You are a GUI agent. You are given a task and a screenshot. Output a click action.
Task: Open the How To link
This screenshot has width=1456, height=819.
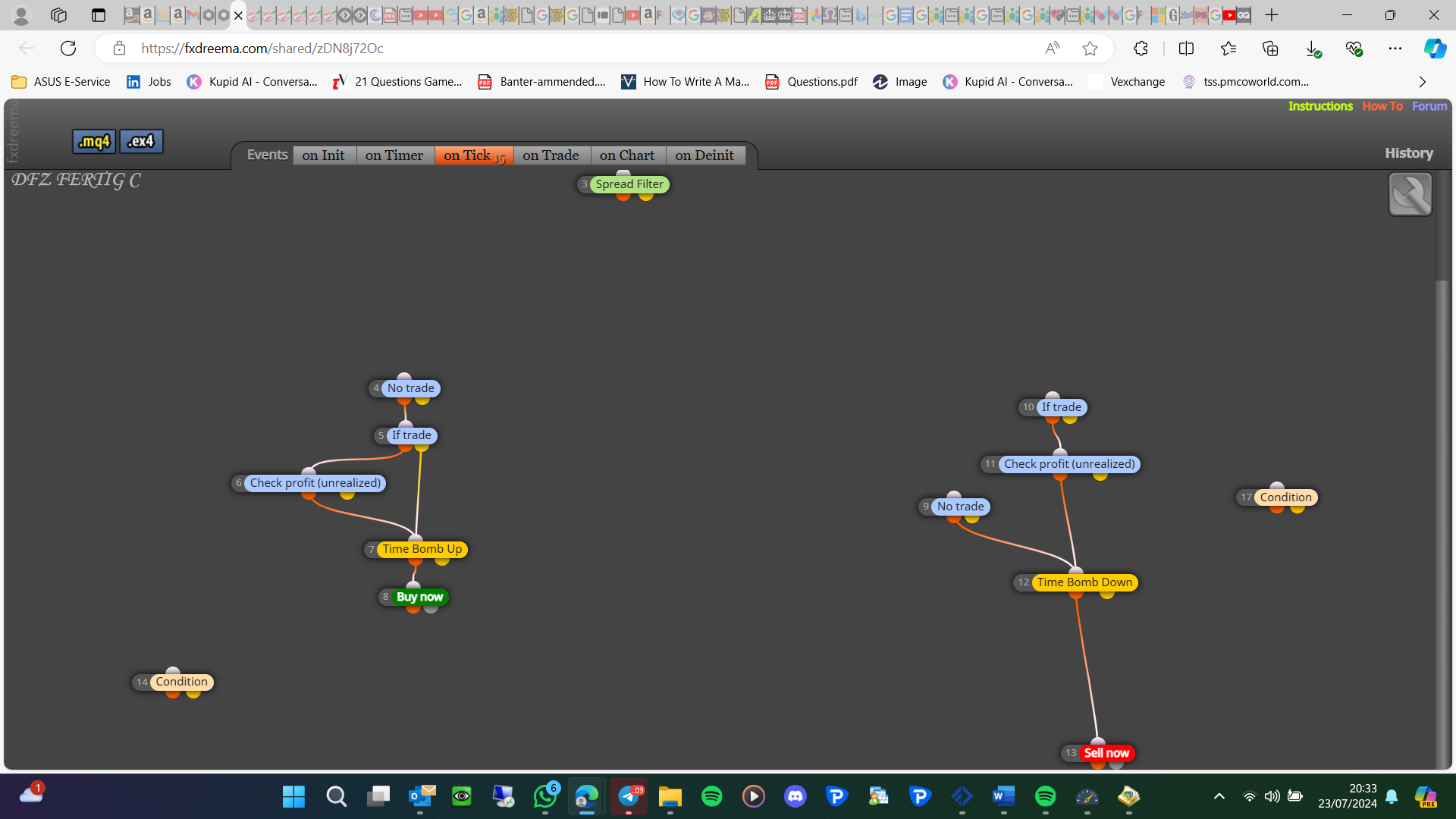click(x=1382, y=106)
